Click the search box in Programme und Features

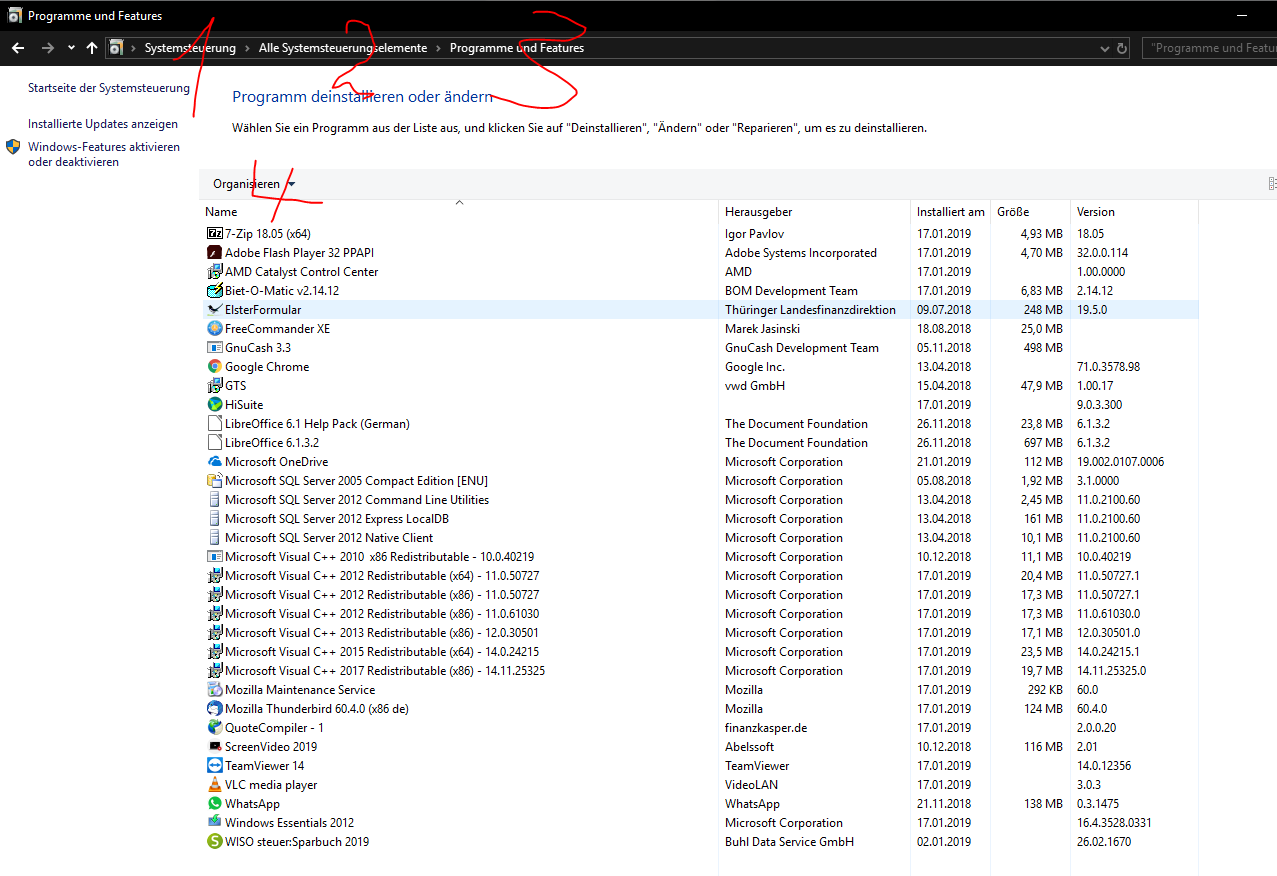tap(1210, 48)
